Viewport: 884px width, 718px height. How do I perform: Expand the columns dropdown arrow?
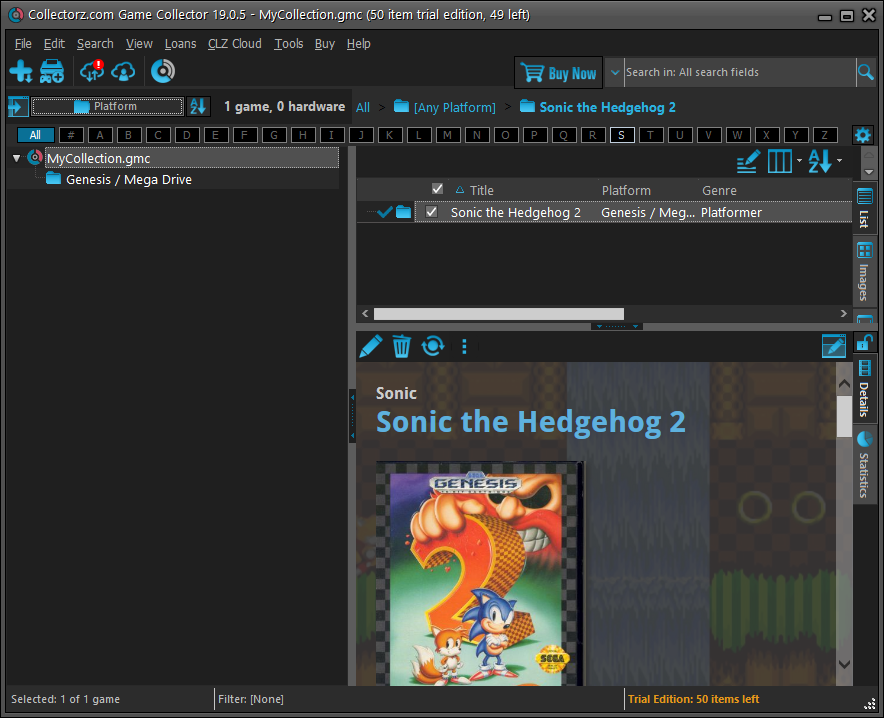click(x=799, y=161)
